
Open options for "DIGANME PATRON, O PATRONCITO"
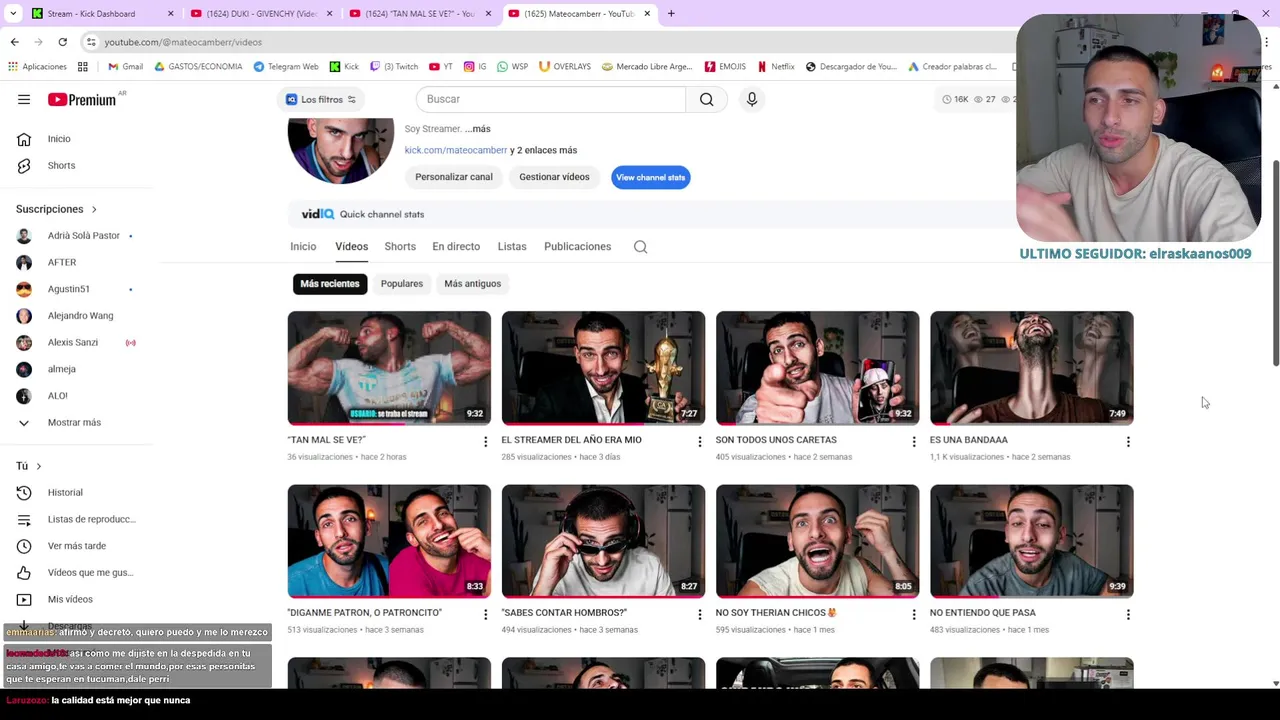point(486,614)
